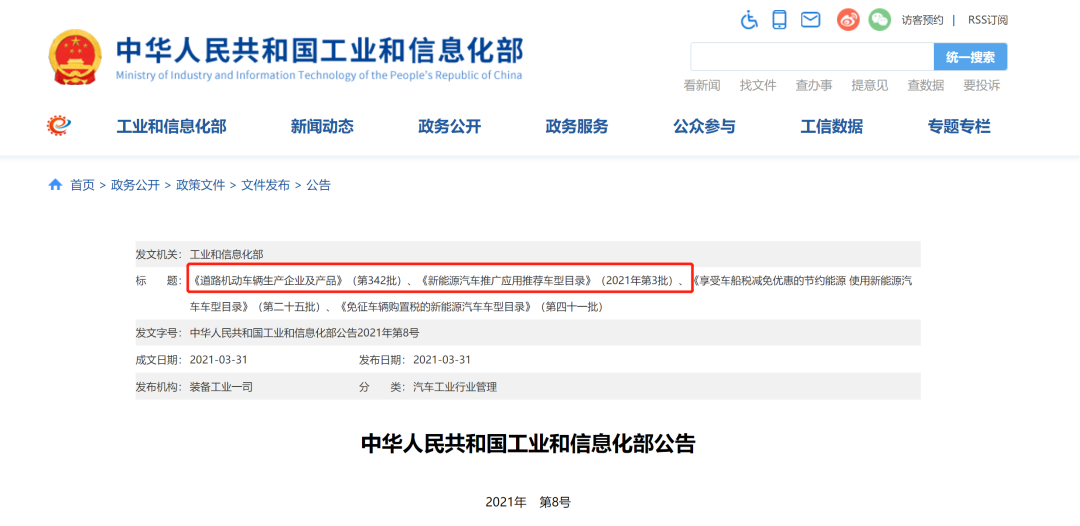Open 工业和信息化部 navigation menu

point(171,127)
